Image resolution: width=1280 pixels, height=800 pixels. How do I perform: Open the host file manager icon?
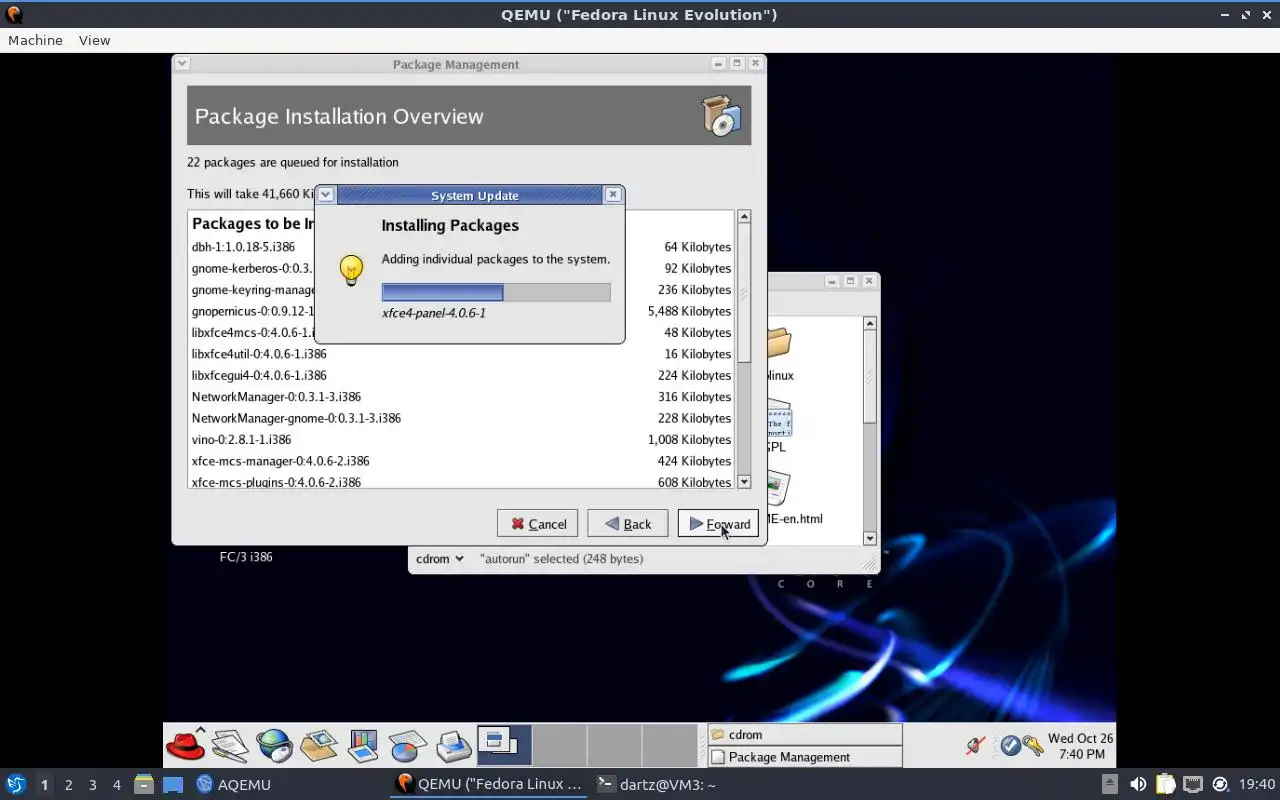[x=143, y=784]
